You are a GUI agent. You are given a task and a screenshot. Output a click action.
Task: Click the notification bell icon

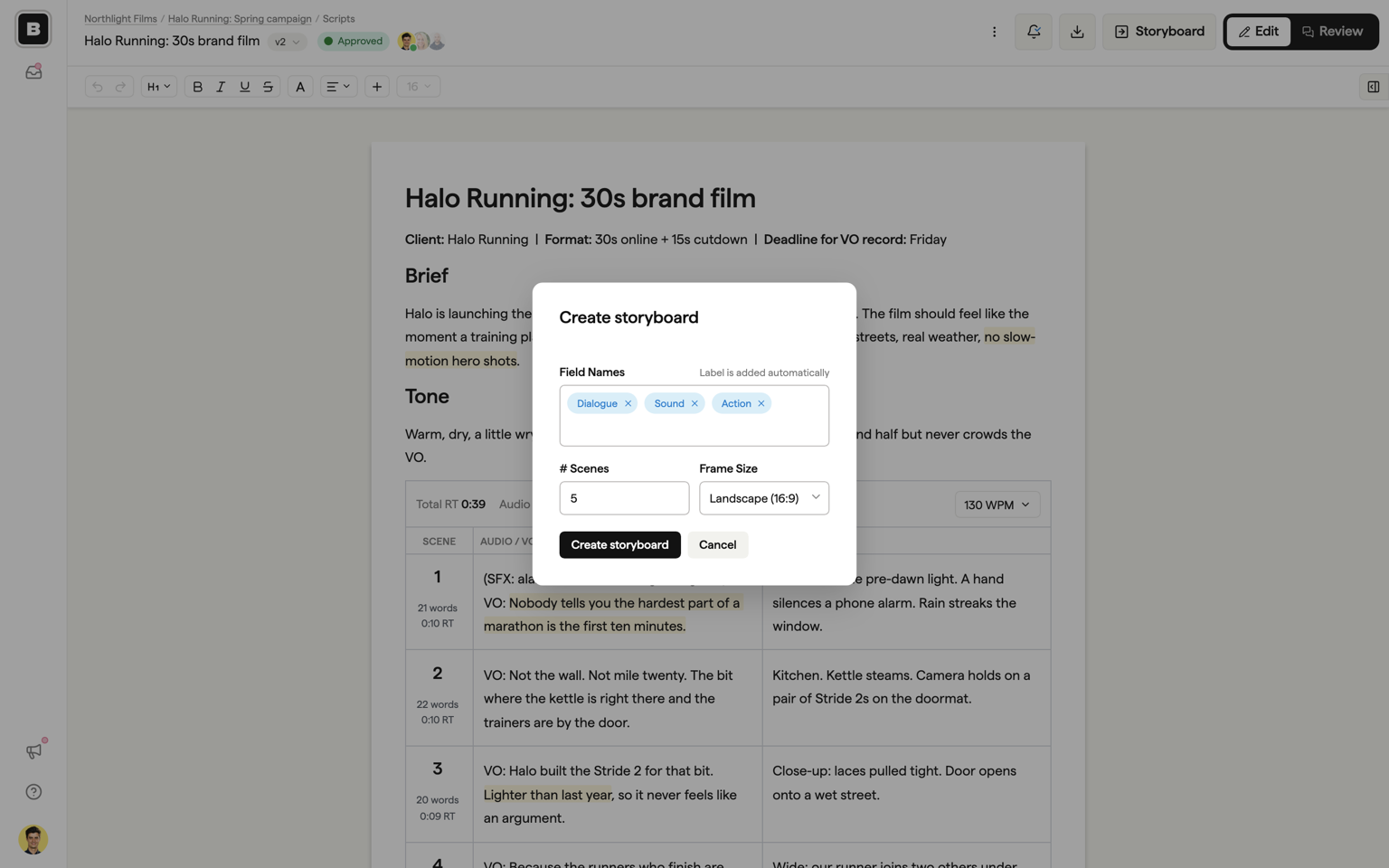(x=1034, y=32)
